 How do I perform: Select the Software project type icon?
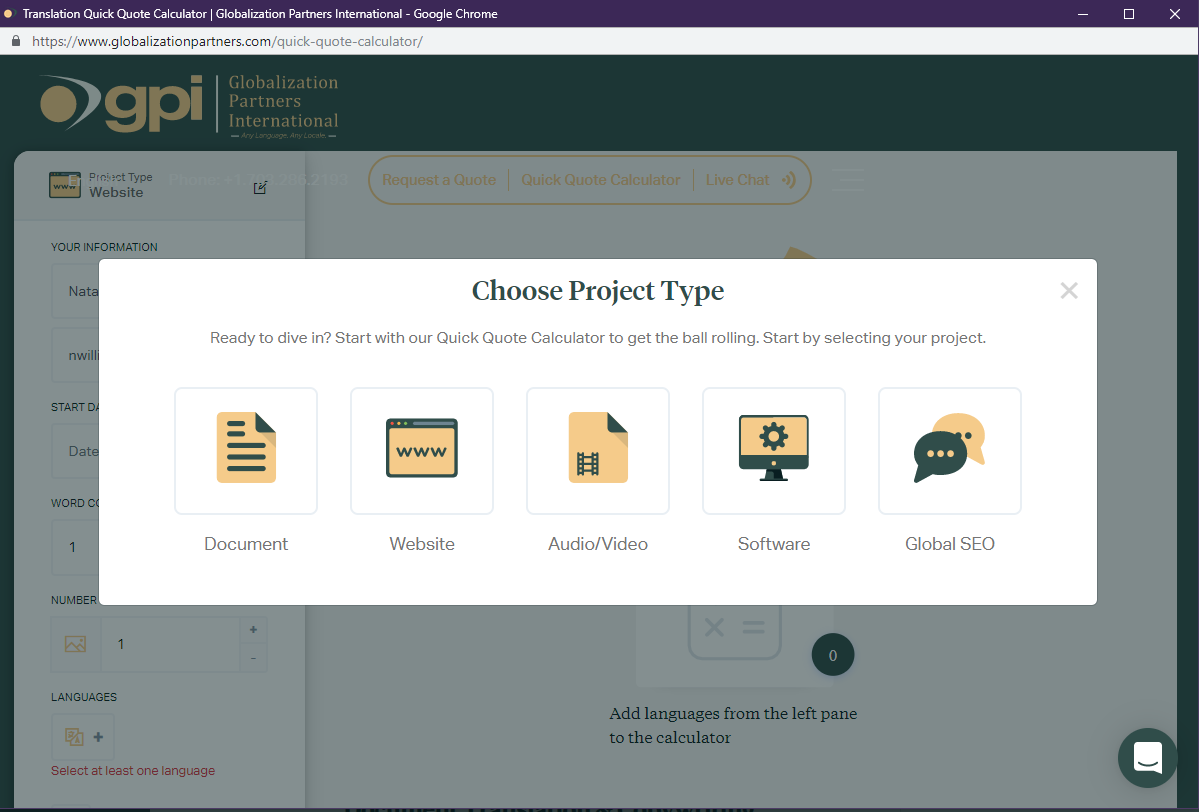(x=773, y=450)
